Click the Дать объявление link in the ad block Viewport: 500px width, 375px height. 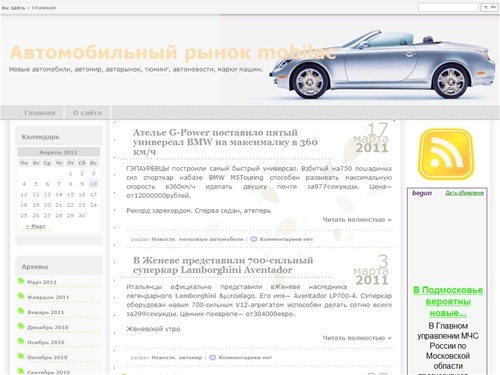pyautogui.click(x=464, y=193)
